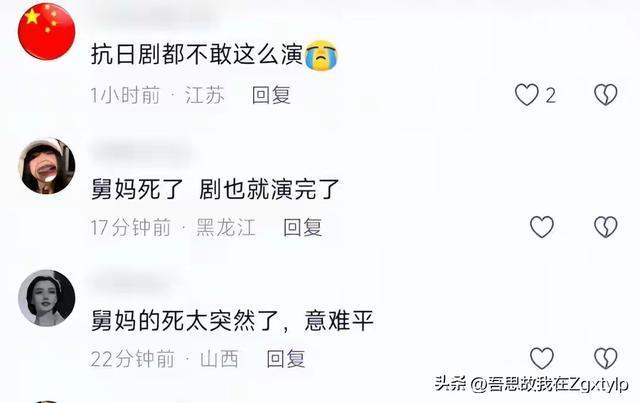Dislike the 抗日剧都不敢这么演 comment
This screenshot has height=403, width=640.
point(605,95)
